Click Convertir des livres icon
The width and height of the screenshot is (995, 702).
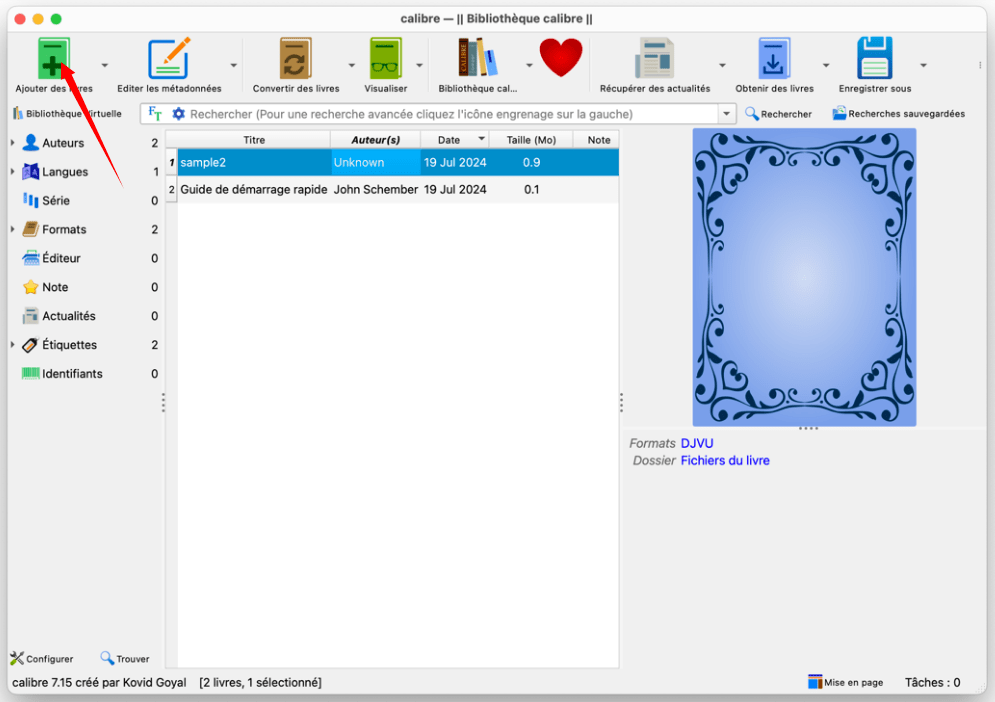tap(296, 58)
